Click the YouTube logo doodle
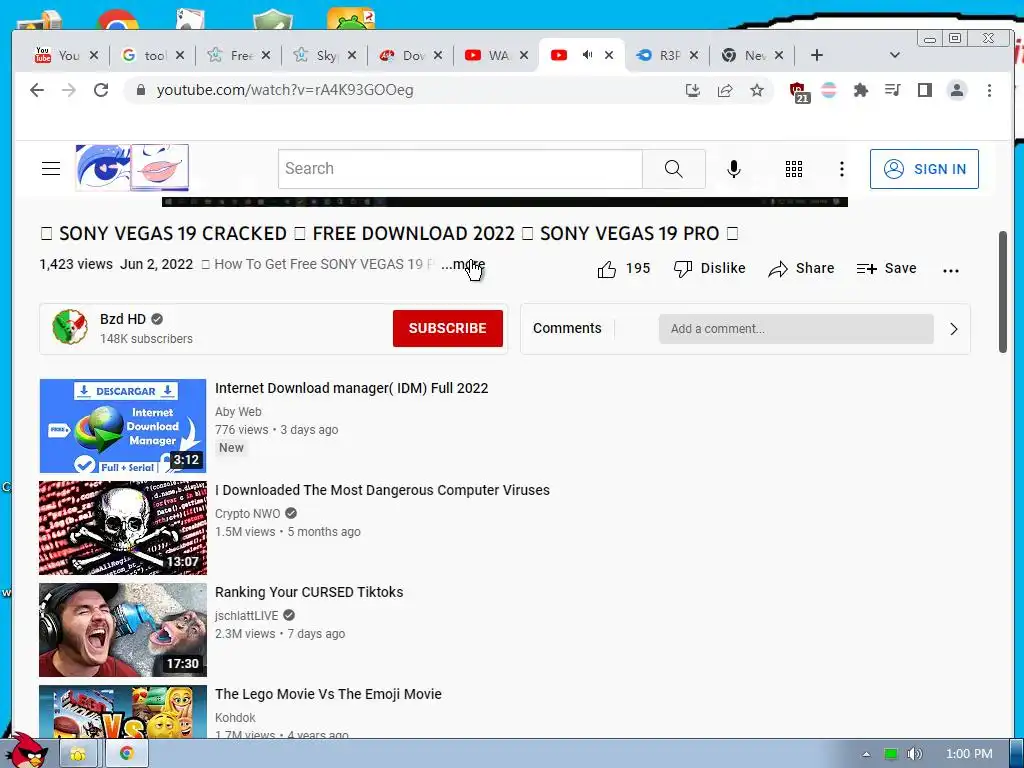The height and width of the screenshot is (768, 1024). click(x=132, y=168)
